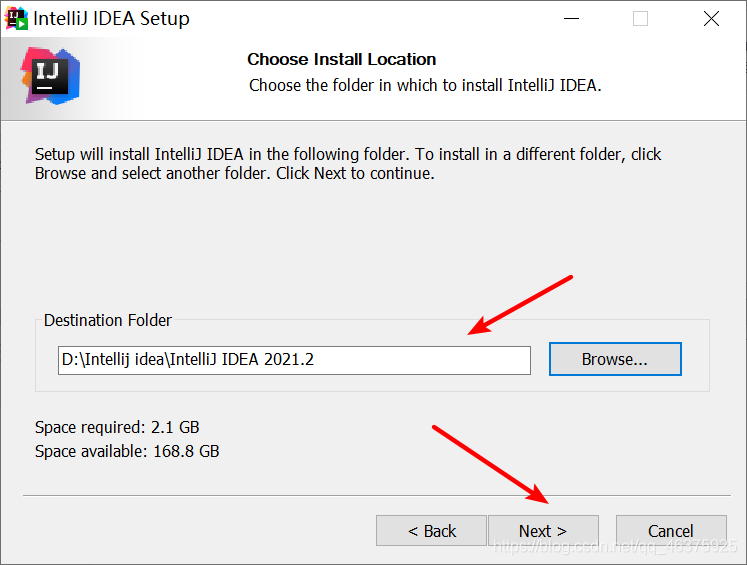Click the red arrow pointing at Next
The height and width of the screenshot is (565, 747).
pyautogui.click(x=490, y=464)
